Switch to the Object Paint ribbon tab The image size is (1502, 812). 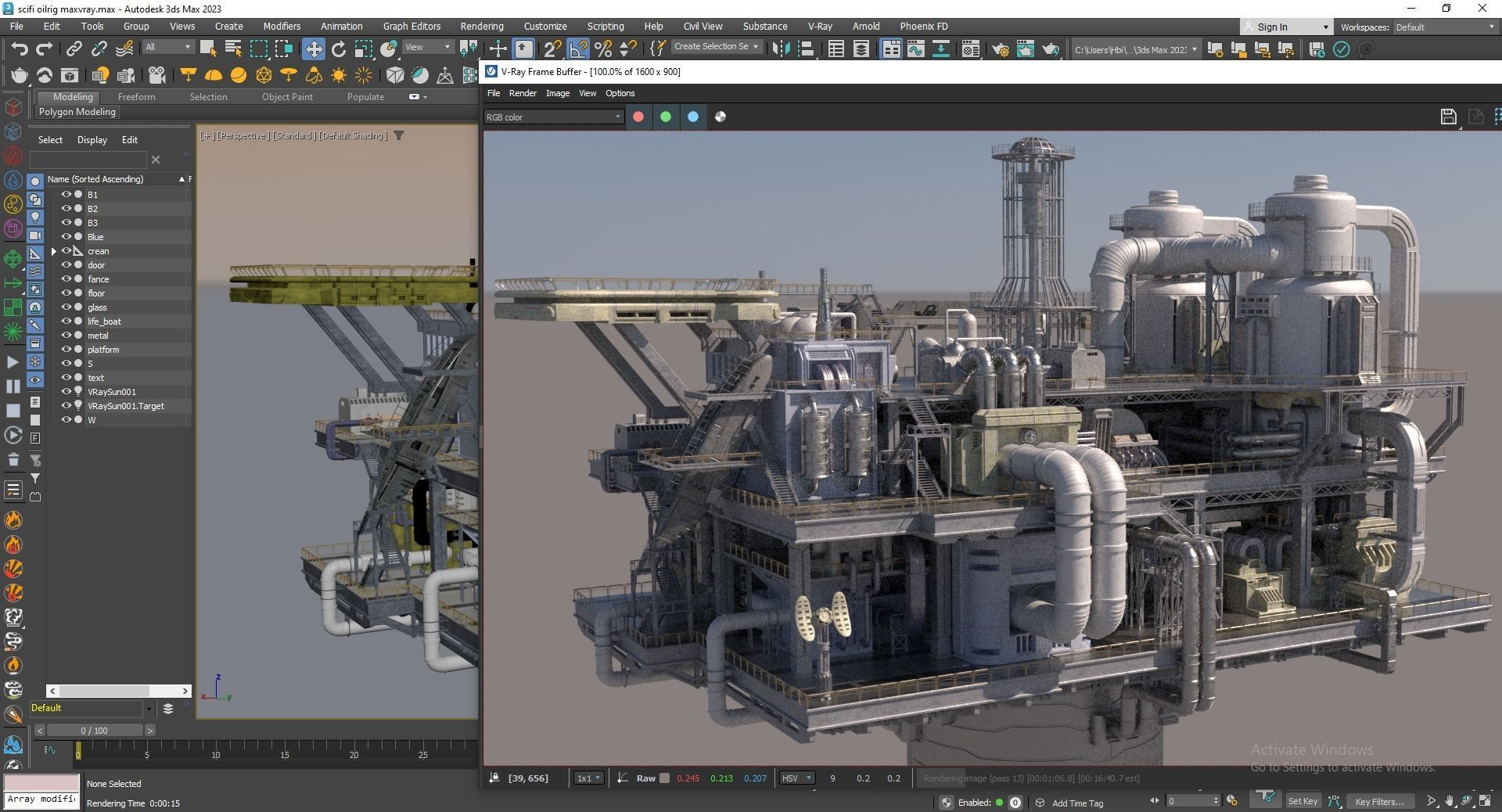pos(287,97)
